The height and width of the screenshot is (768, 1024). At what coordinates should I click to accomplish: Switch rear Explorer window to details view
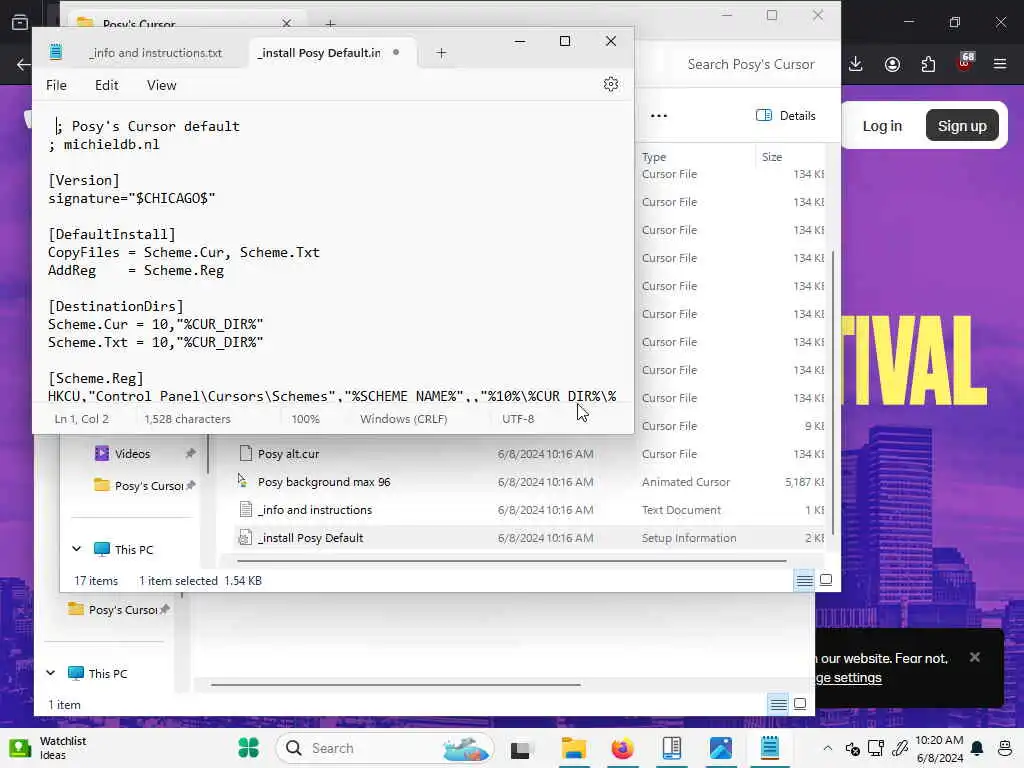(x=778, y=704)
